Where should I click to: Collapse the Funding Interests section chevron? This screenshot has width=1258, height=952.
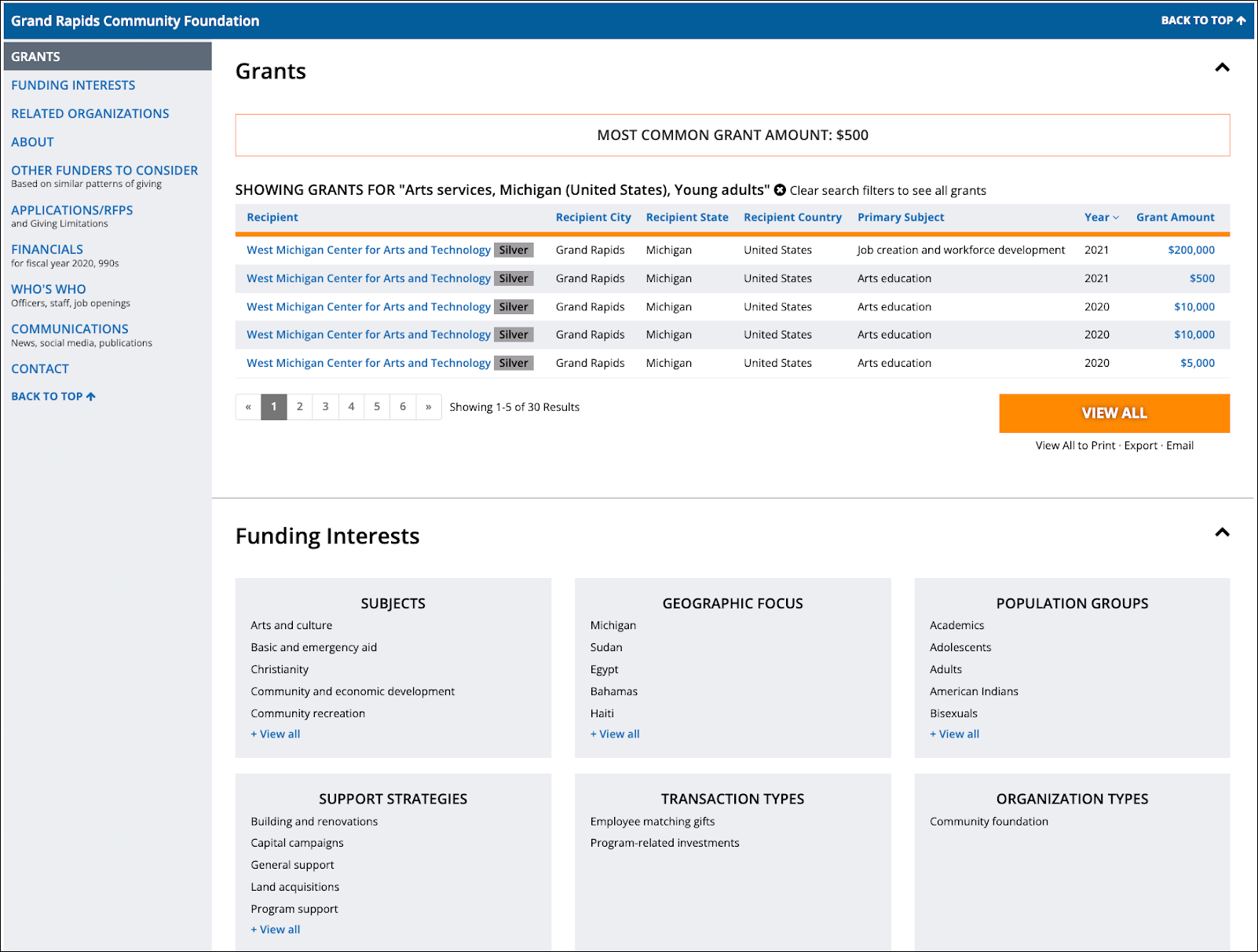tap(1222, 533)
